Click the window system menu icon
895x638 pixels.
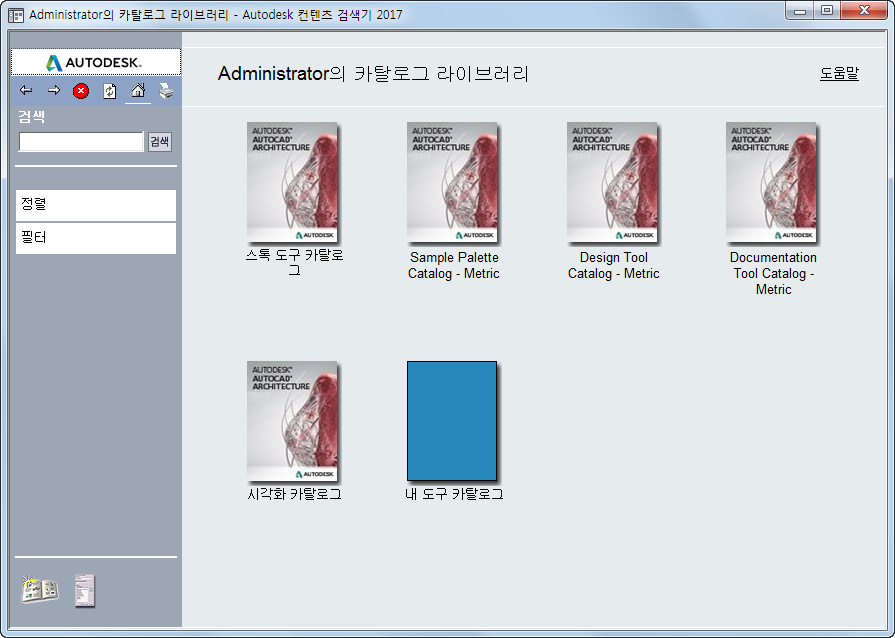click(x=16, y=15)
